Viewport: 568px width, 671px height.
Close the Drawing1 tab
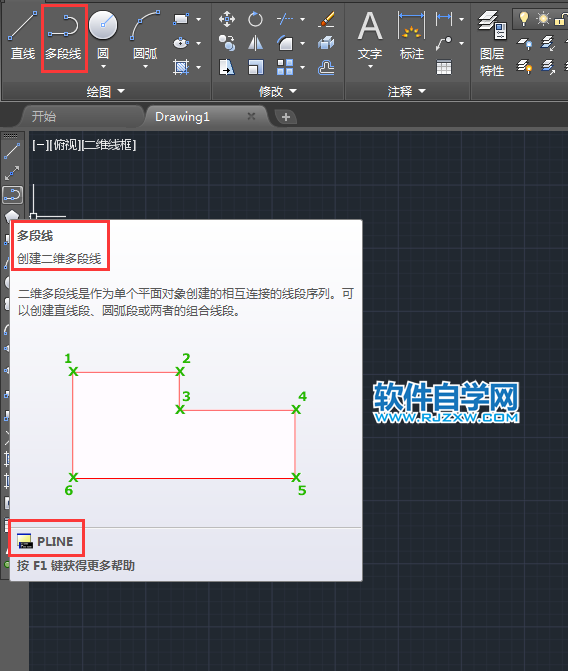[251, 116]
